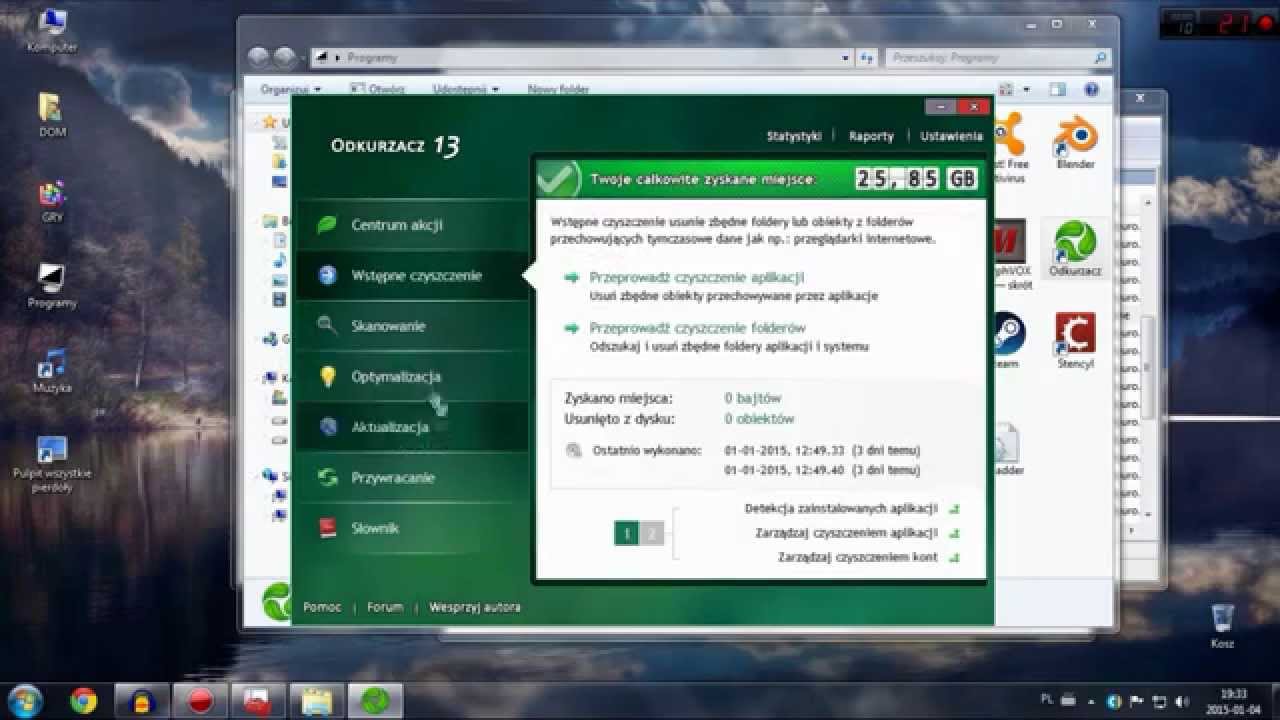Screen dimensions: 1280x720
Task: Click the Steam shortcut in Explorer
Action: pos(1007,341)
